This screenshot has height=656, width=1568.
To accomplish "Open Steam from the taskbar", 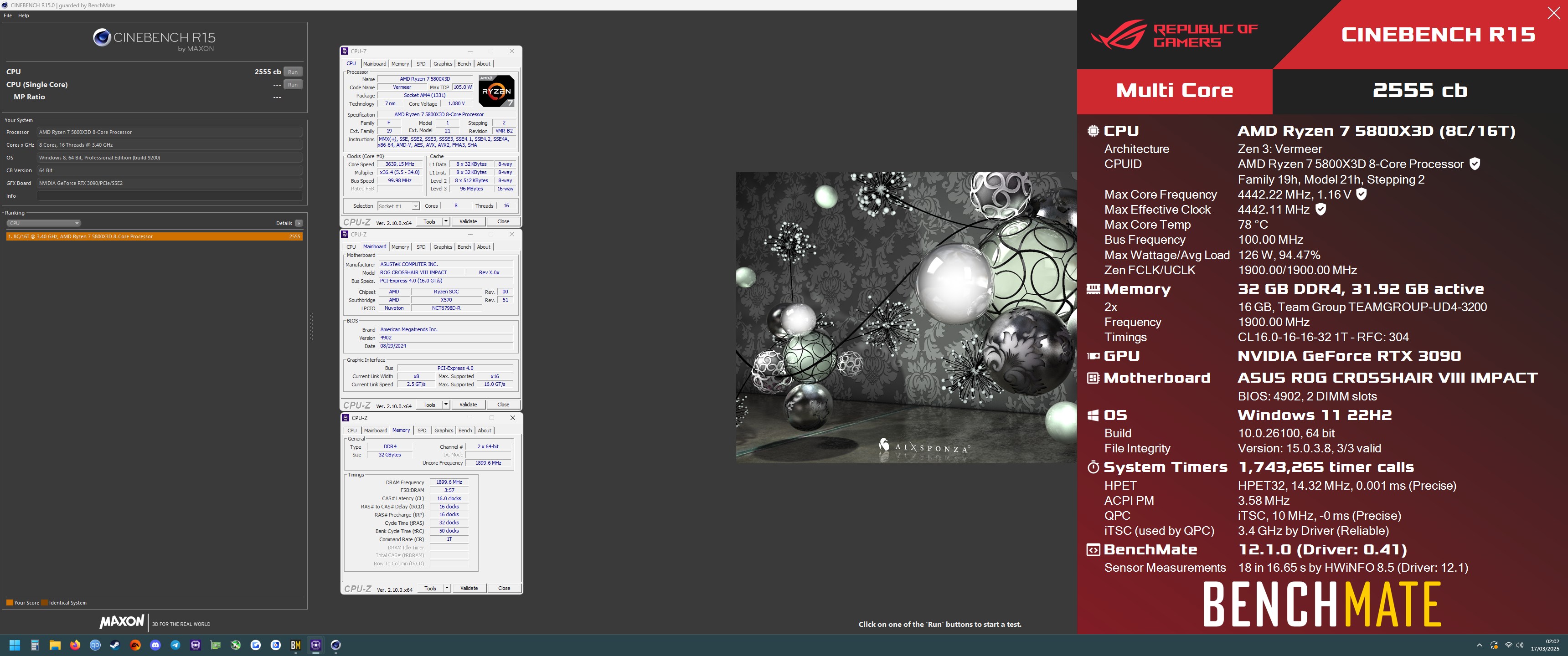I will (x=115, y=645).
